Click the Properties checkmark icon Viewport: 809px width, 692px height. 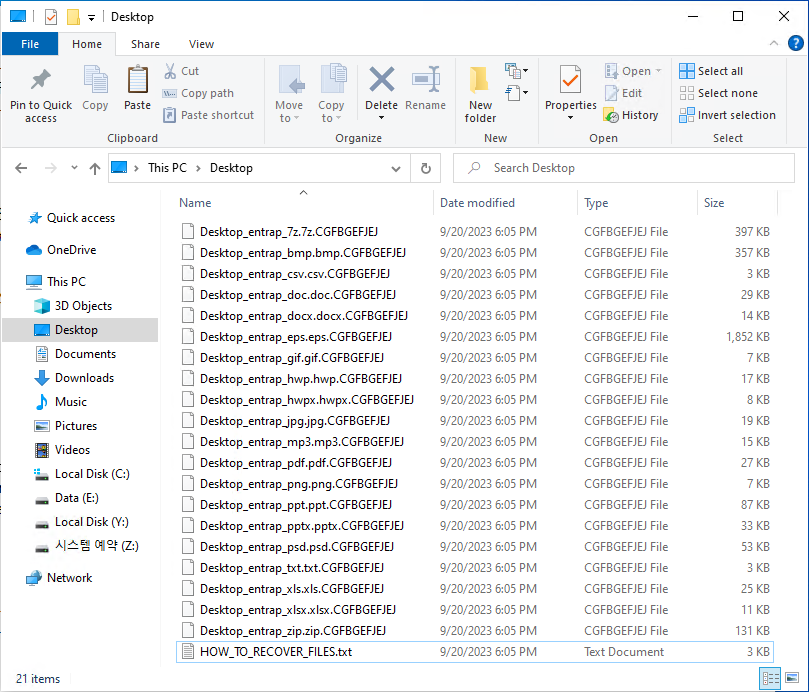[x=570, y=80]
